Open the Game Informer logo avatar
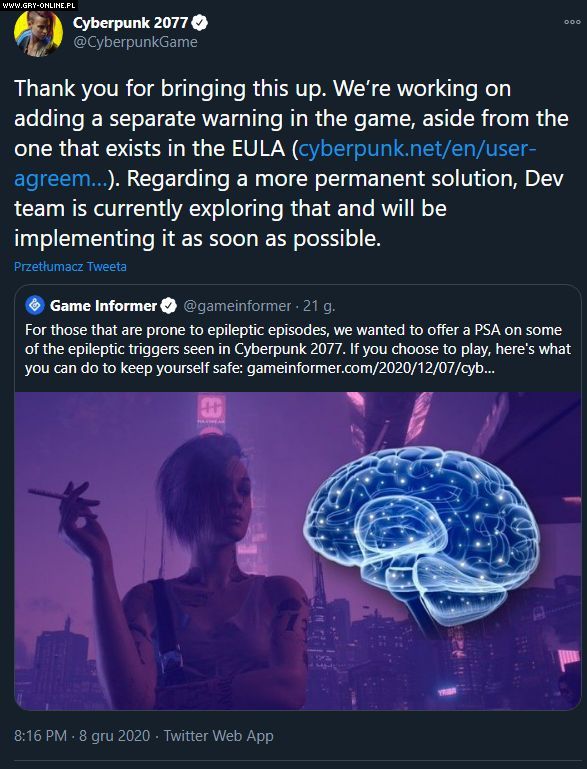Screen dimensions: 587x769 (x=35, y=306)
